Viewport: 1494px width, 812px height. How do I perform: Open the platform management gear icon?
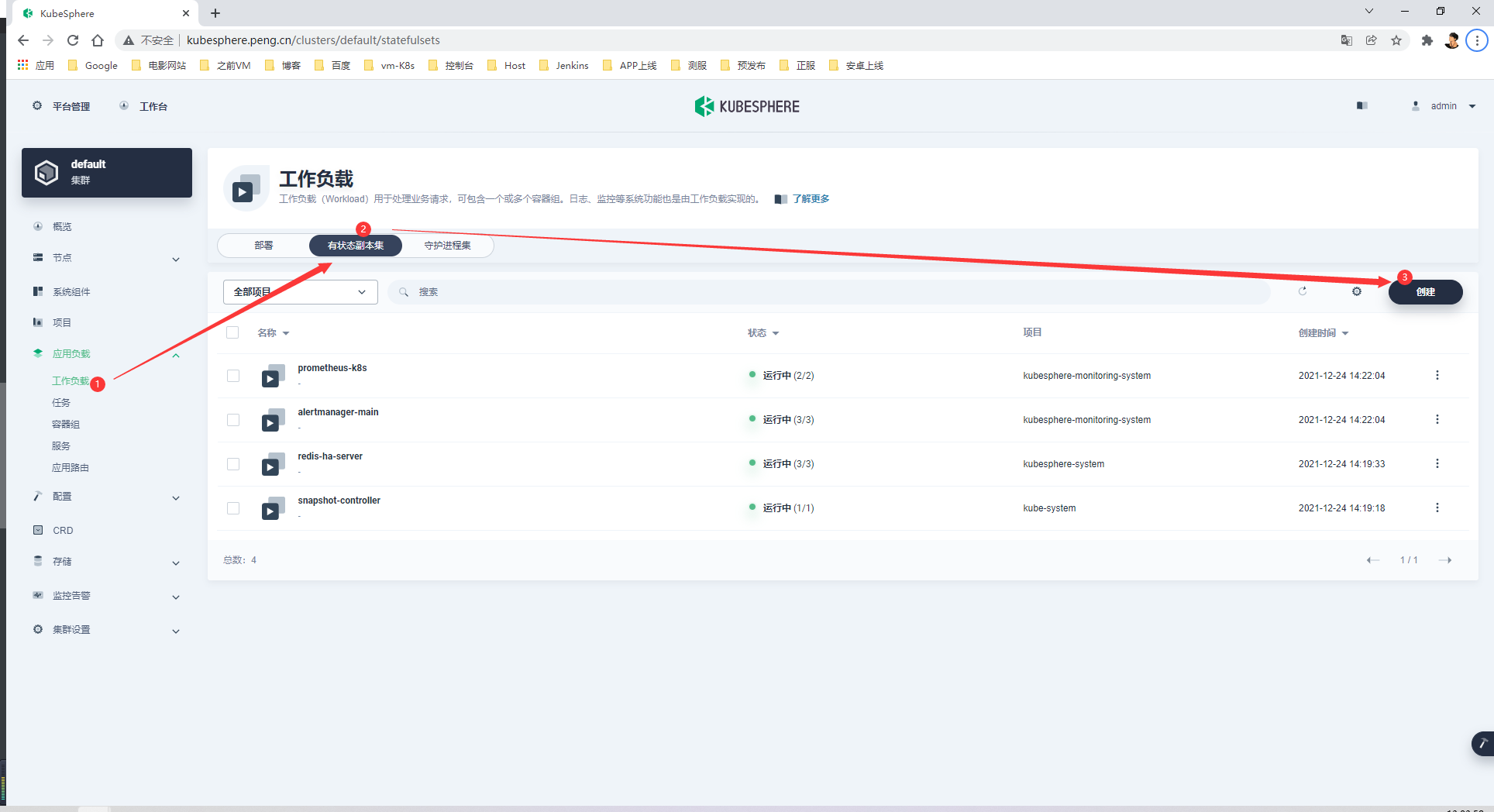pyautogui.click(x=37, y=105)
